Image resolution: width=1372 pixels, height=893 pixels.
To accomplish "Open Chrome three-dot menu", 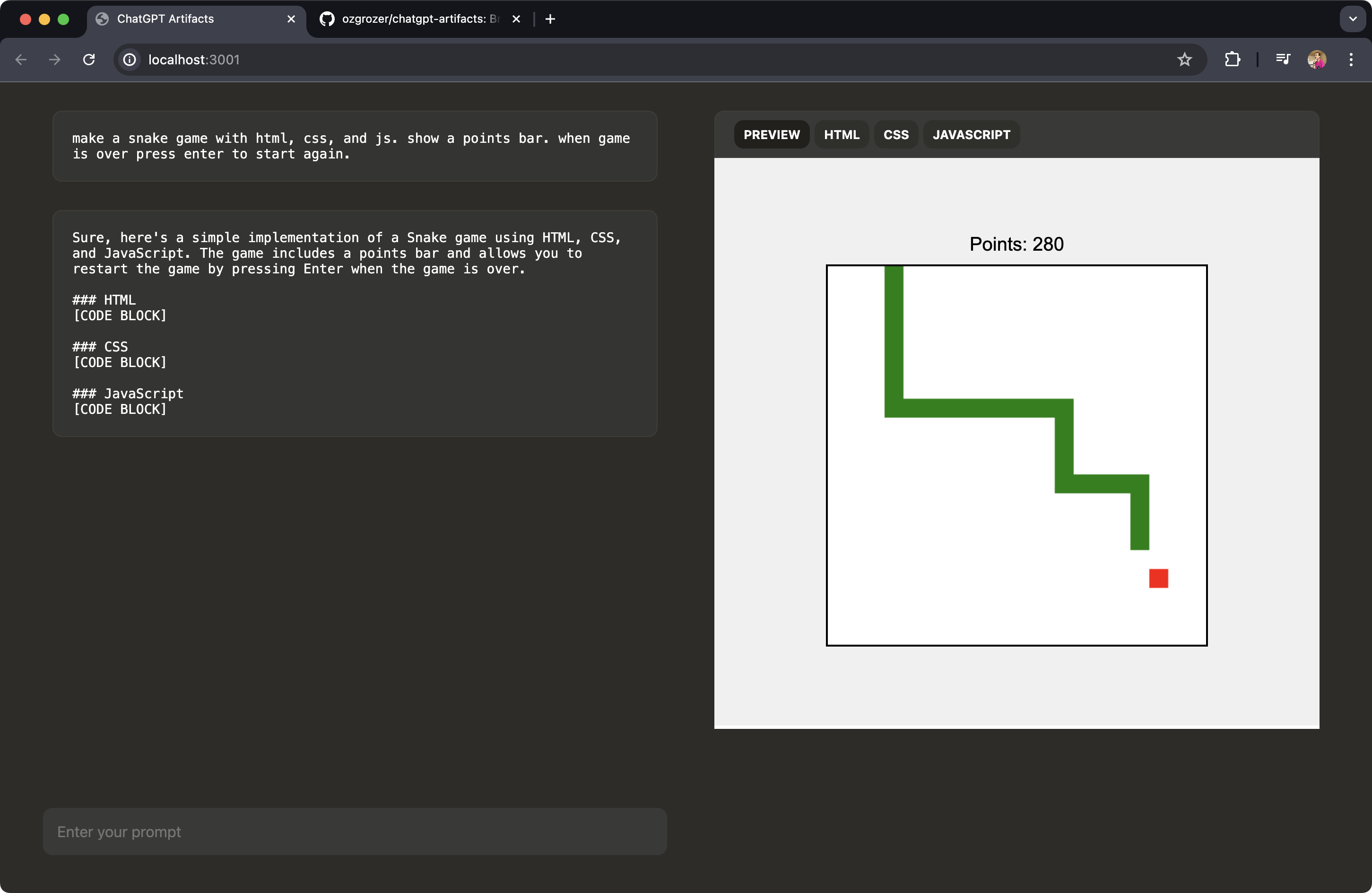I will [x=1351, y=60].
